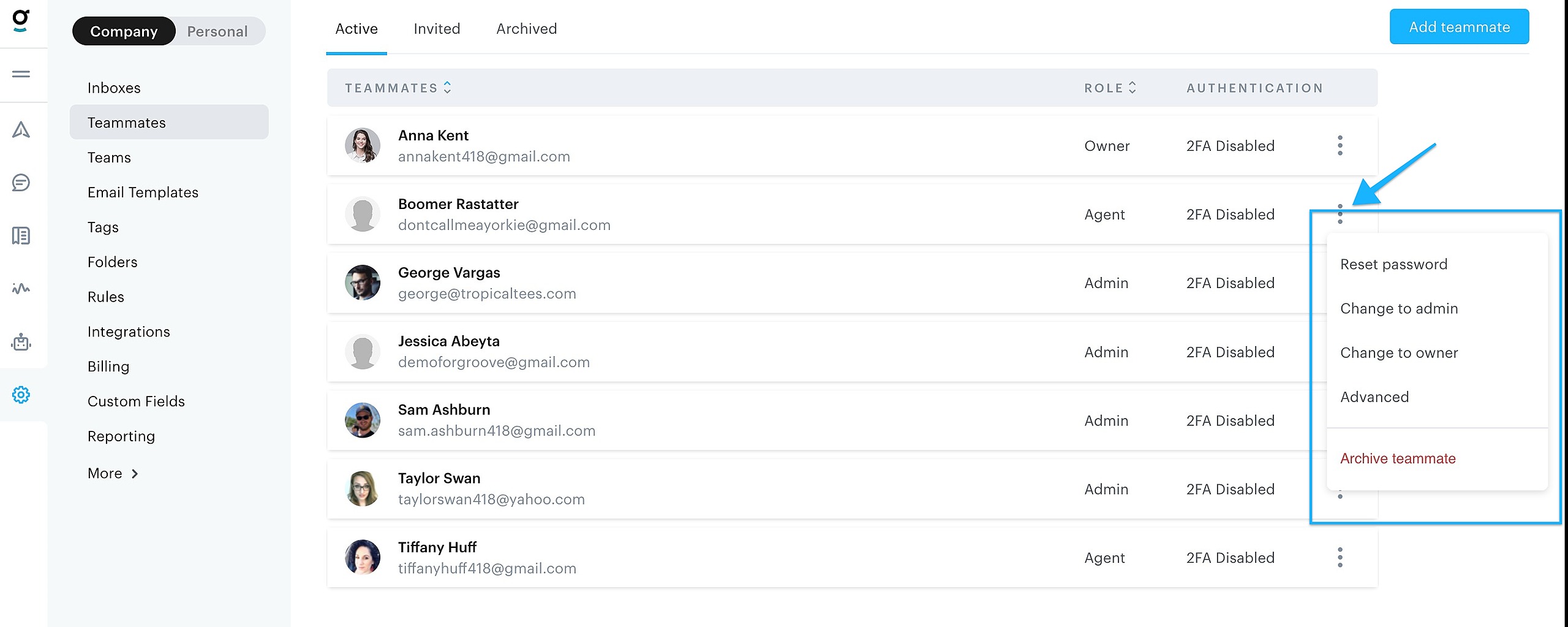Click Sam Ashburn's profile avatar
This screenshot has width=1568, height=627.
point(363,420)
